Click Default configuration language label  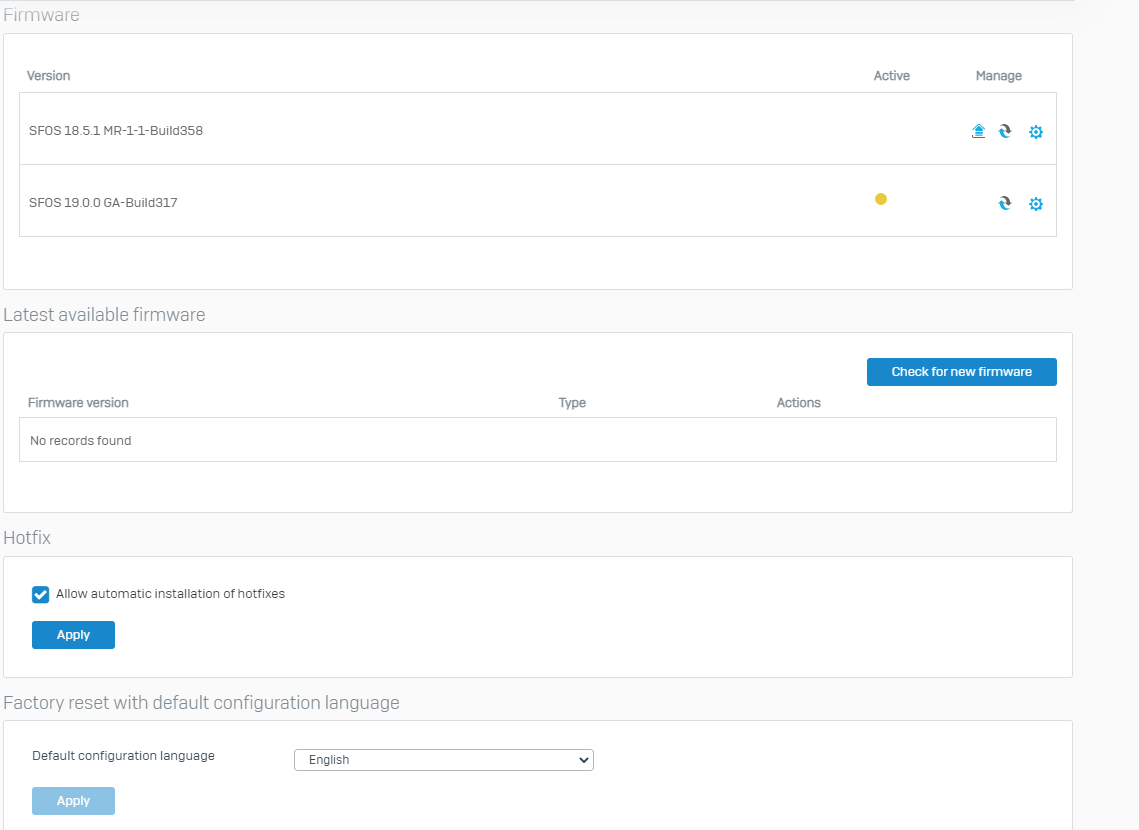click(x=123, y=756)
